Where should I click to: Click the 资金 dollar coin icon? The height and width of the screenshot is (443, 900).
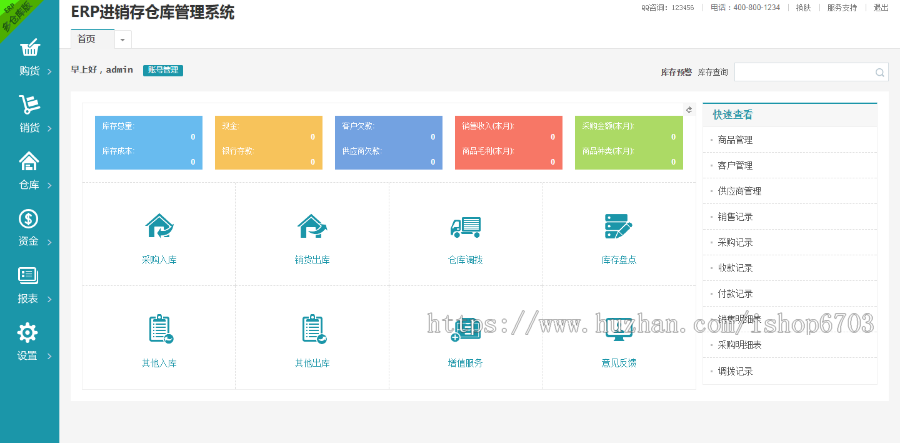pos(29,219)
